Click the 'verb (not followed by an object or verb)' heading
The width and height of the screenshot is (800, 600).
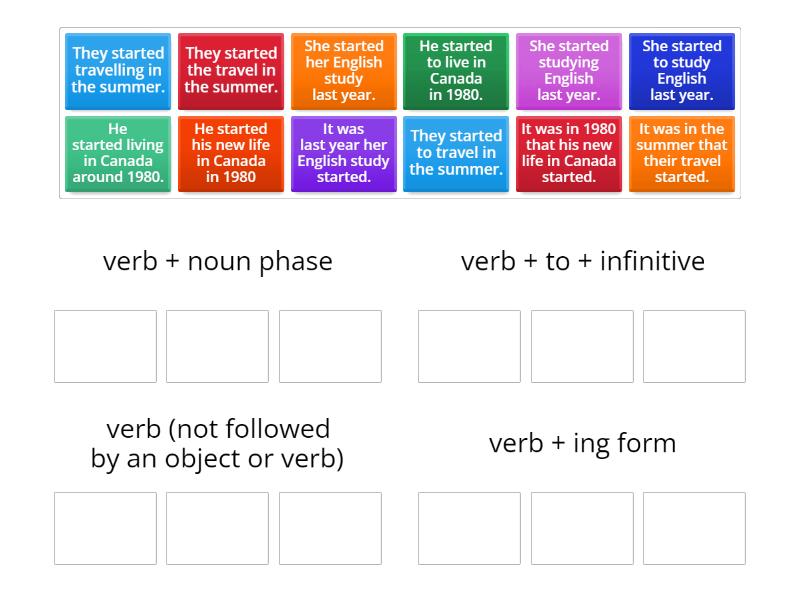click(218, 443)
